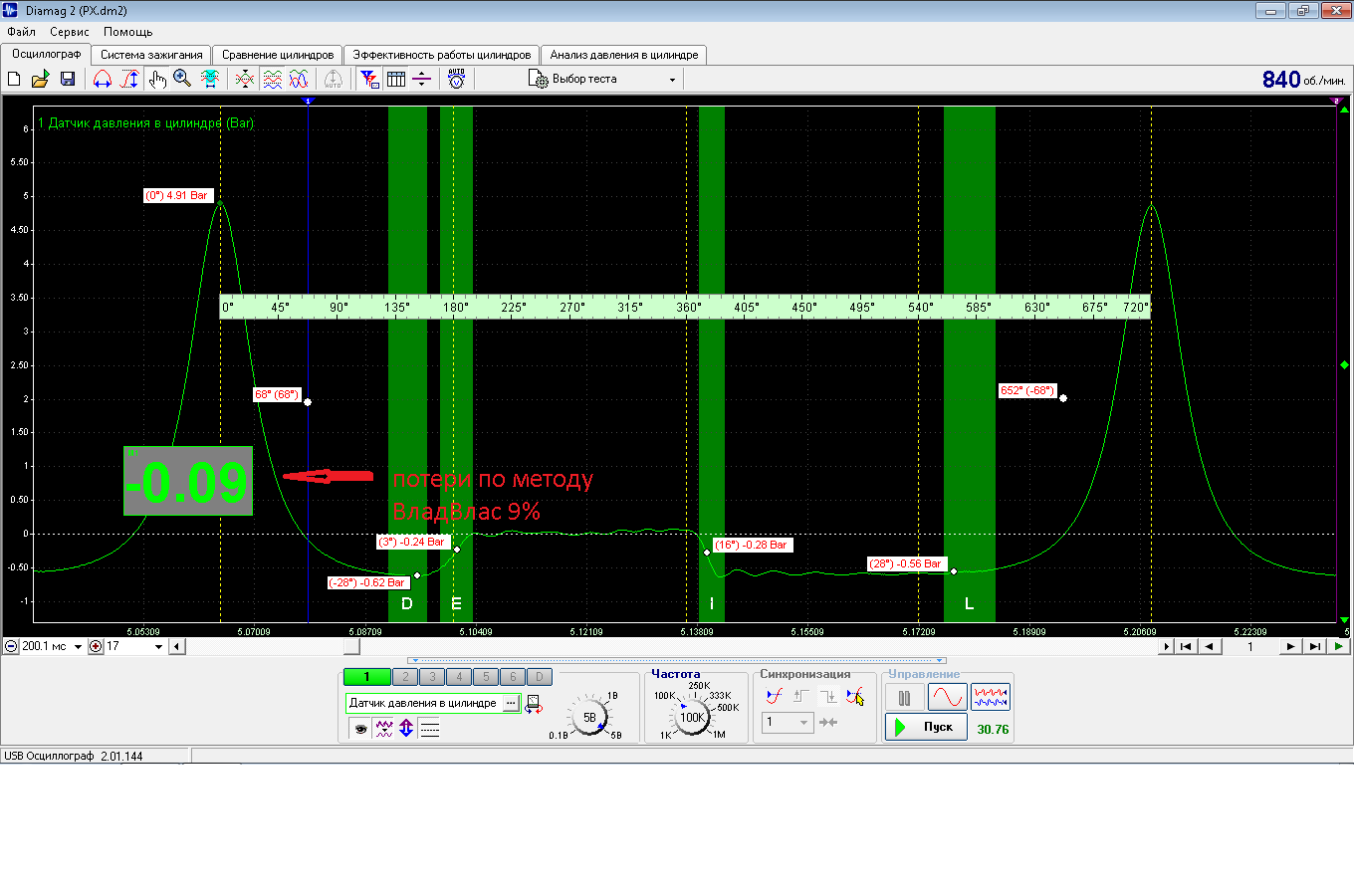Click the ellipsis sensor selection button
Screen dimensions: 1354x896
click(511, 703)
